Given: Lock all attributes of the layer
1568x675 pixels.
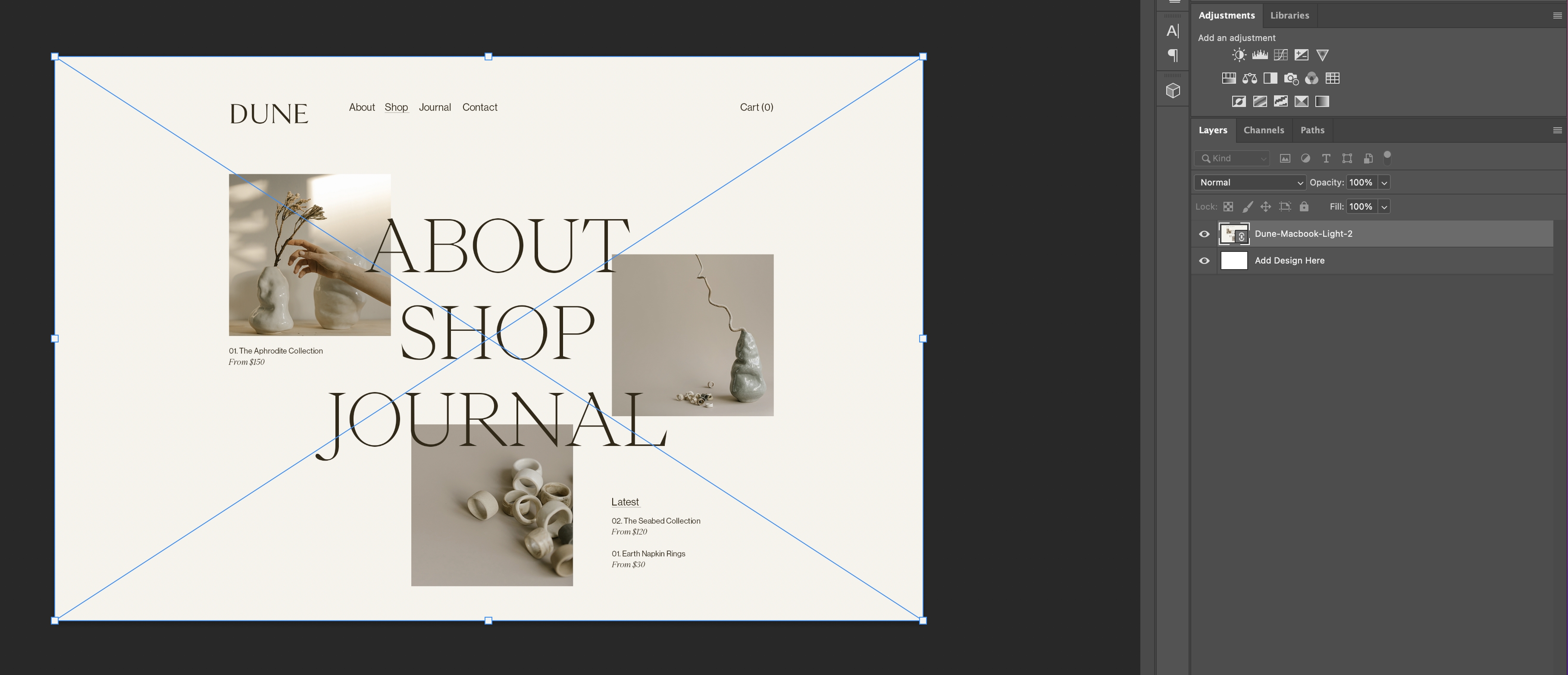Looking at the screenshot, I should [1304, 207].
